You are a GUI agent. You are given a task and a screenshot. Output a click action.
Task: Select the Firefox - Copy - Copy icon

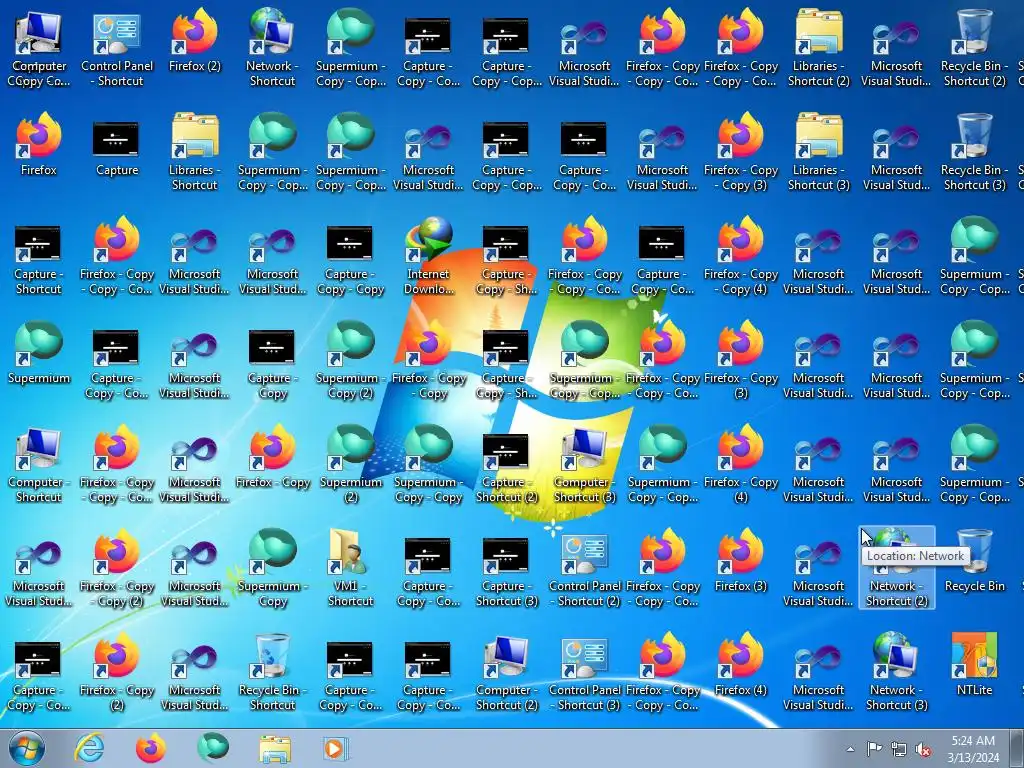pos(428,359)
